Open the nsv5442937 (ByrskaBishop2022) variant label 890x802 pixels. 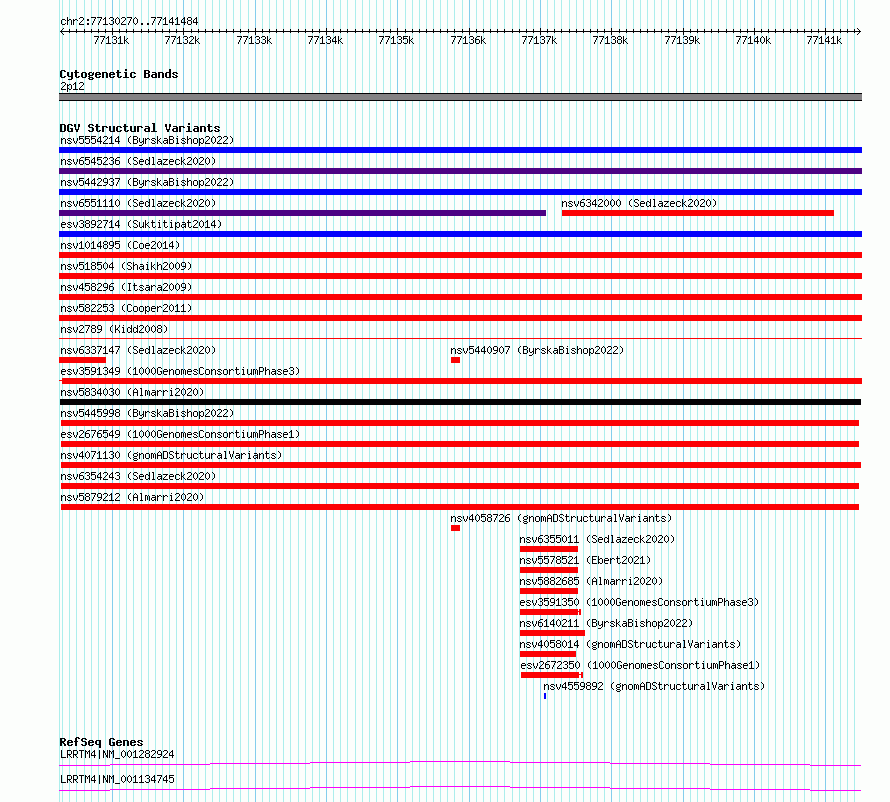147,182
